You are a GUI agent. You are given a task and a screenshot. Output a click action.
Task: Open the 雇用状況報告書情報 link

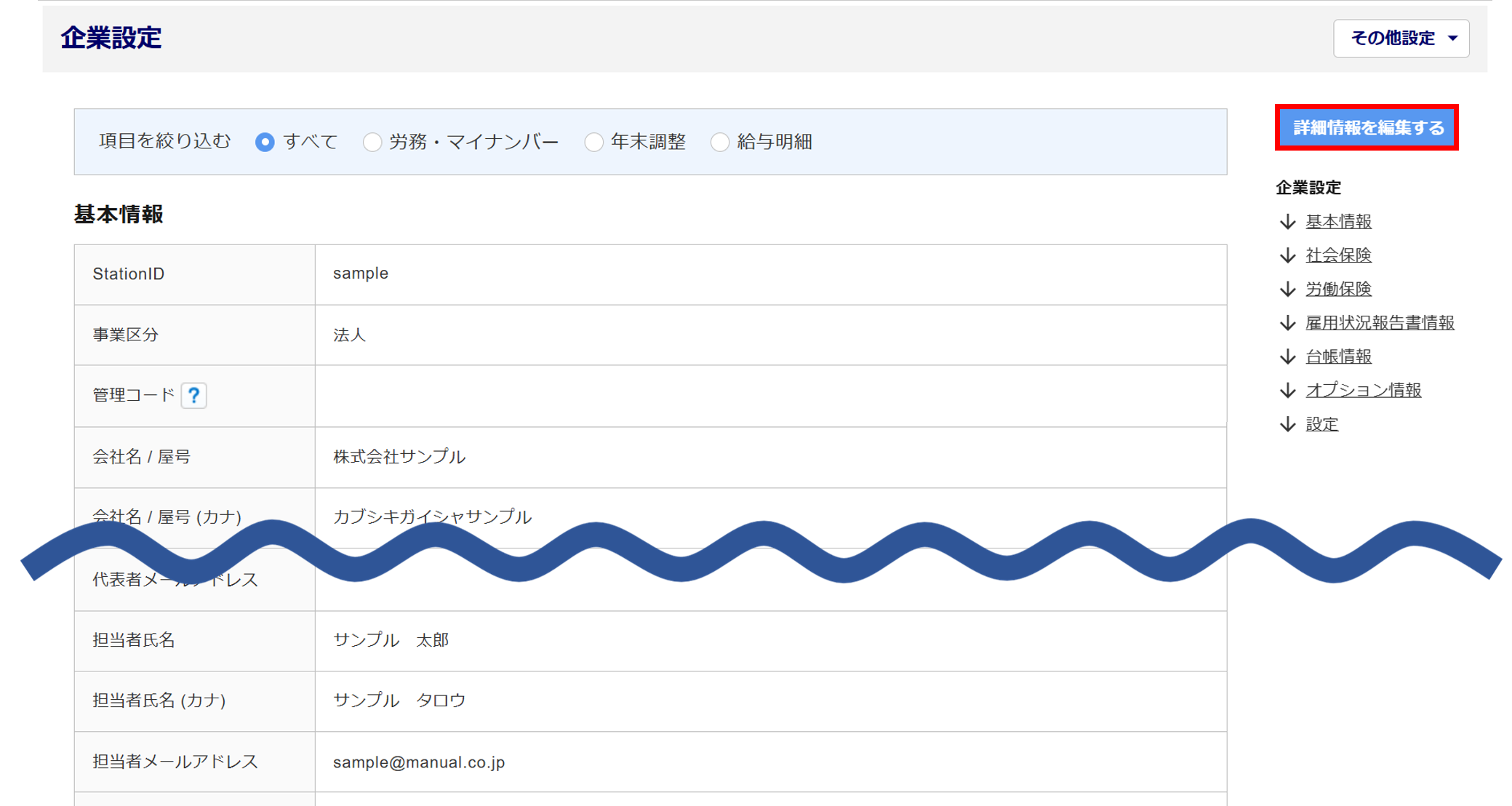click(1379, 323)
